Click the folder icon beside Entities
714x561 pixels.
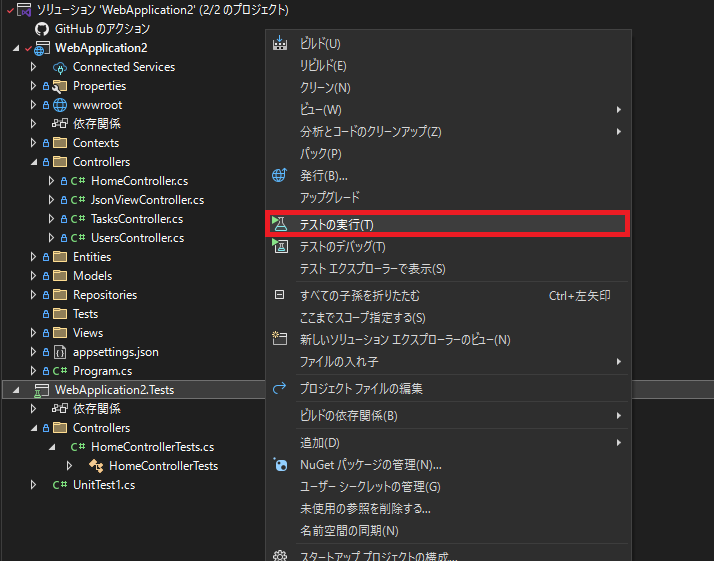coord(60,257)
